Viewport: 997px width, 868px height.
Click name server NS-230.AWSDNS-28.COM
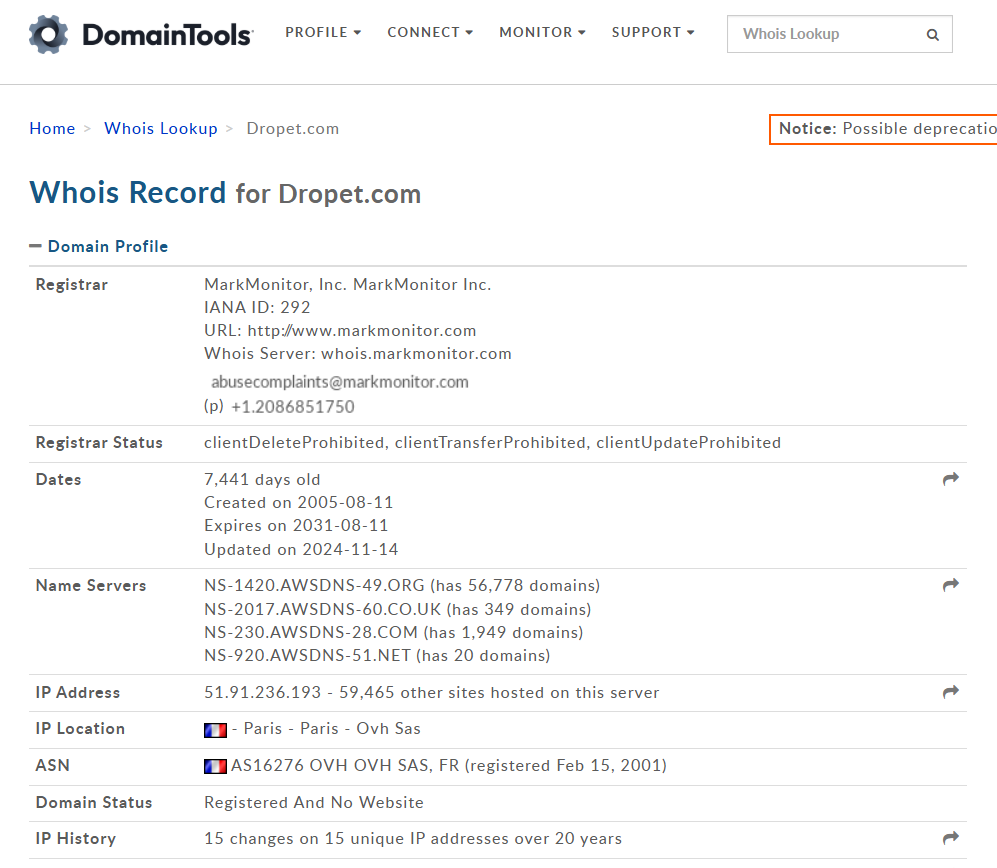[311, 632]
